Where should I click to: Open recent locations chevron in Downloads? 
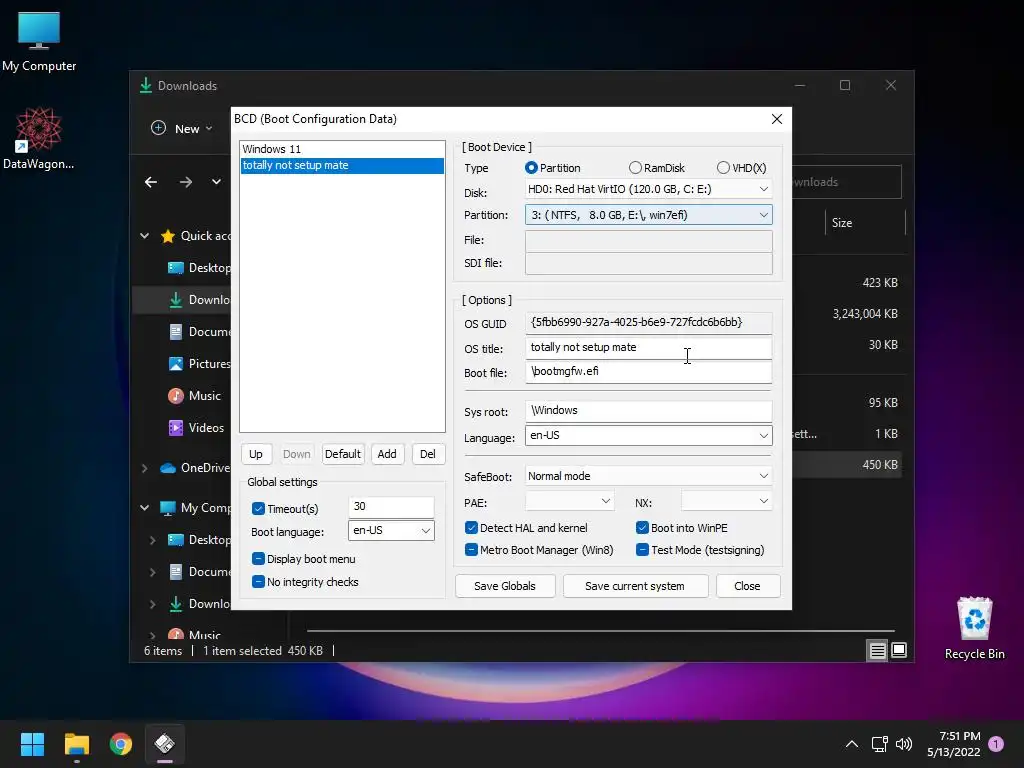[216, 182]
